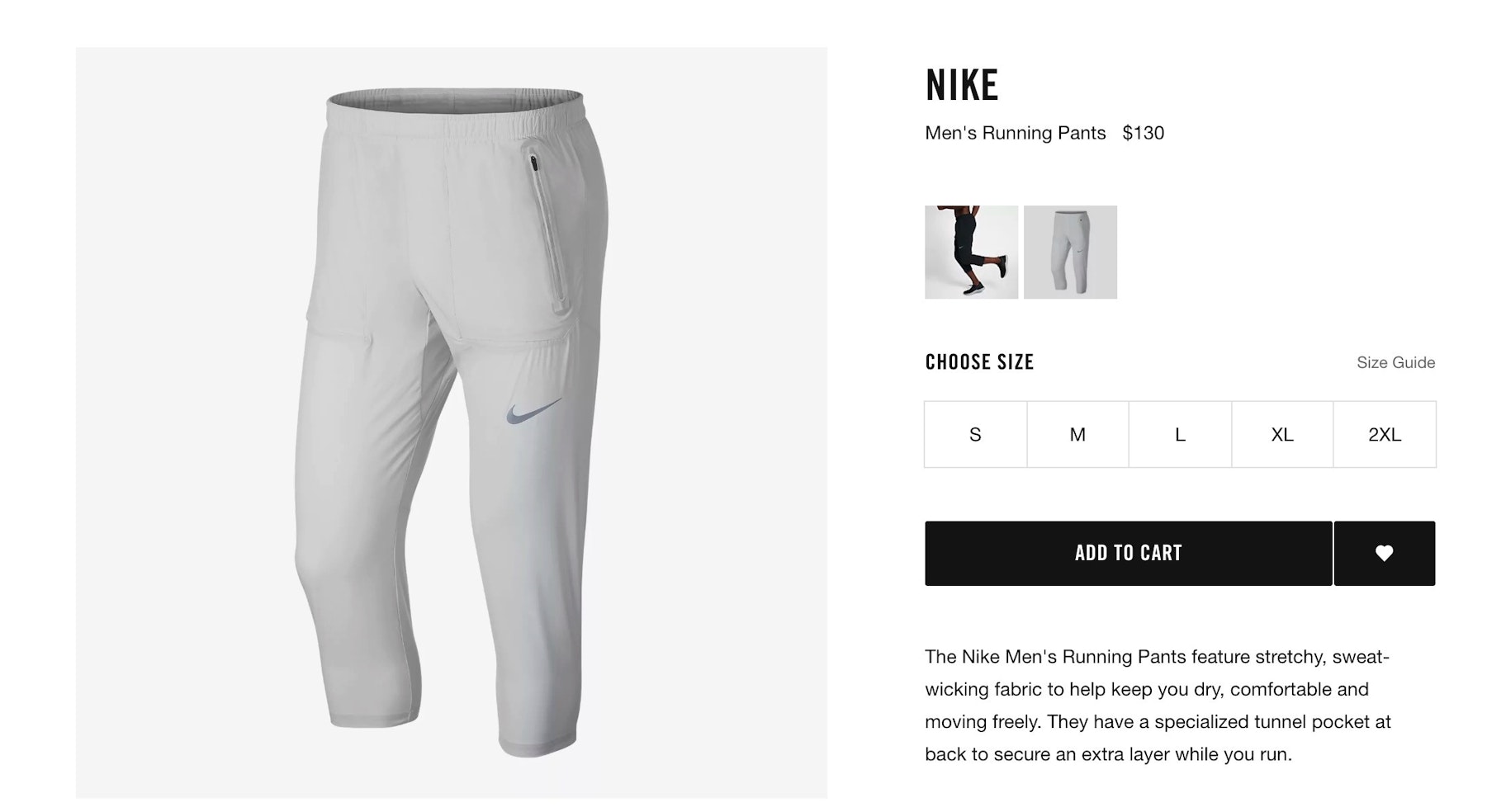Open the Size Guide link
The height and width of the screenshot is (812, 1506).
pos(1395,362)
